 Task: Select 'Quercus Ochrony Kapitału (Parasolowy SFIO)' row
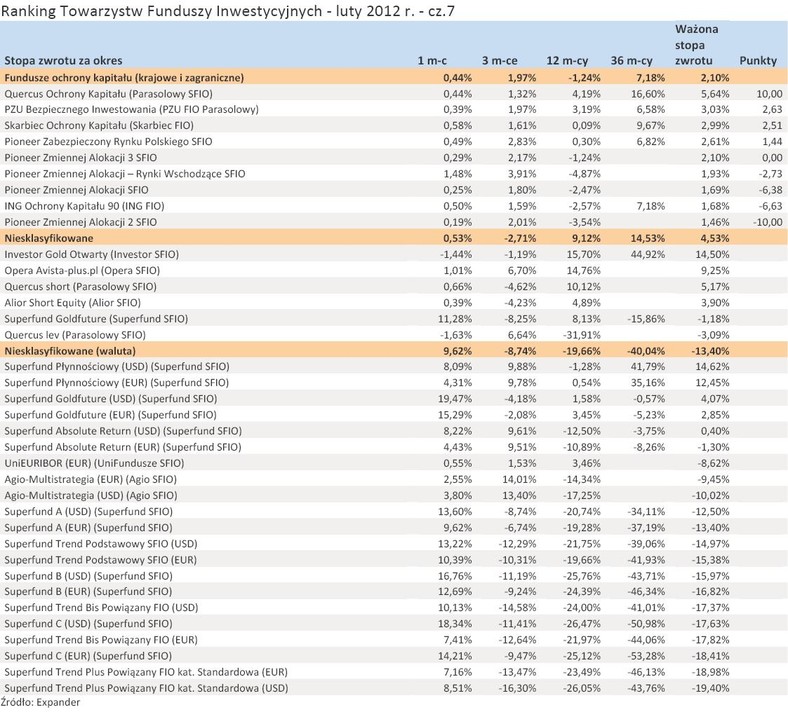click(x=394, y=93)
